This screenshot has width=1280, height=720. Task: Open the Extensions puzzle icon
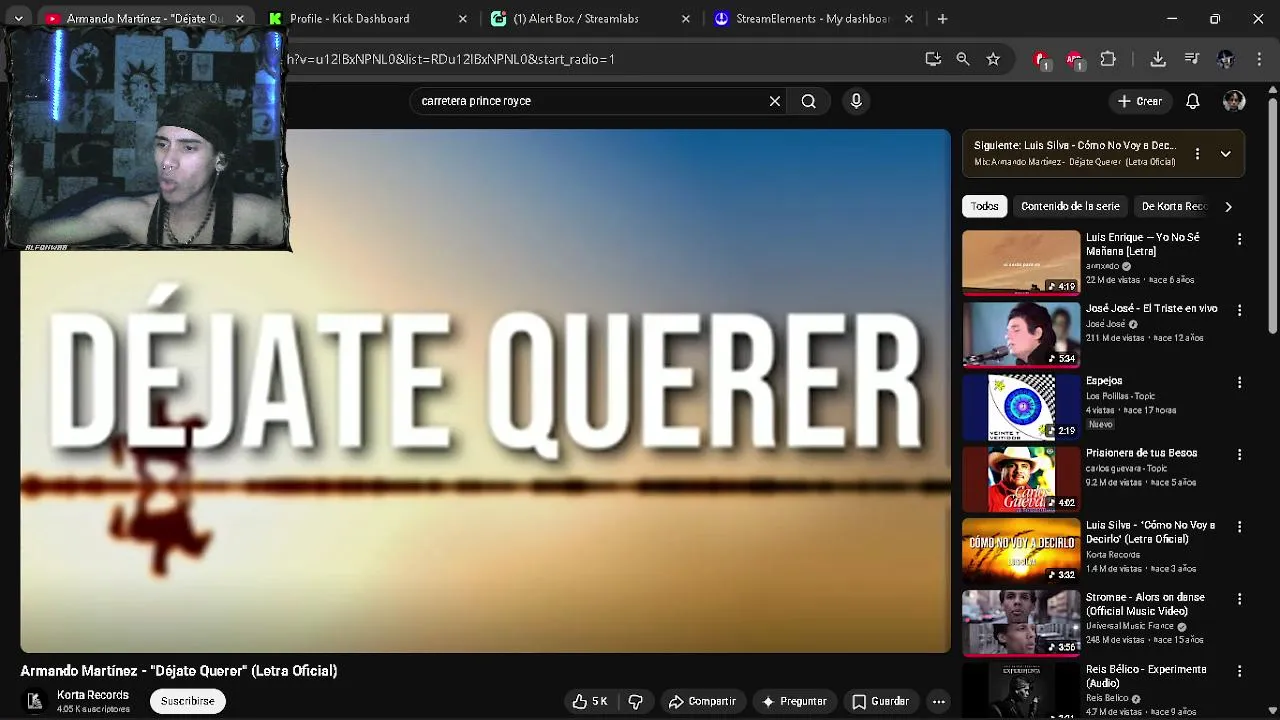(1108, 59)
